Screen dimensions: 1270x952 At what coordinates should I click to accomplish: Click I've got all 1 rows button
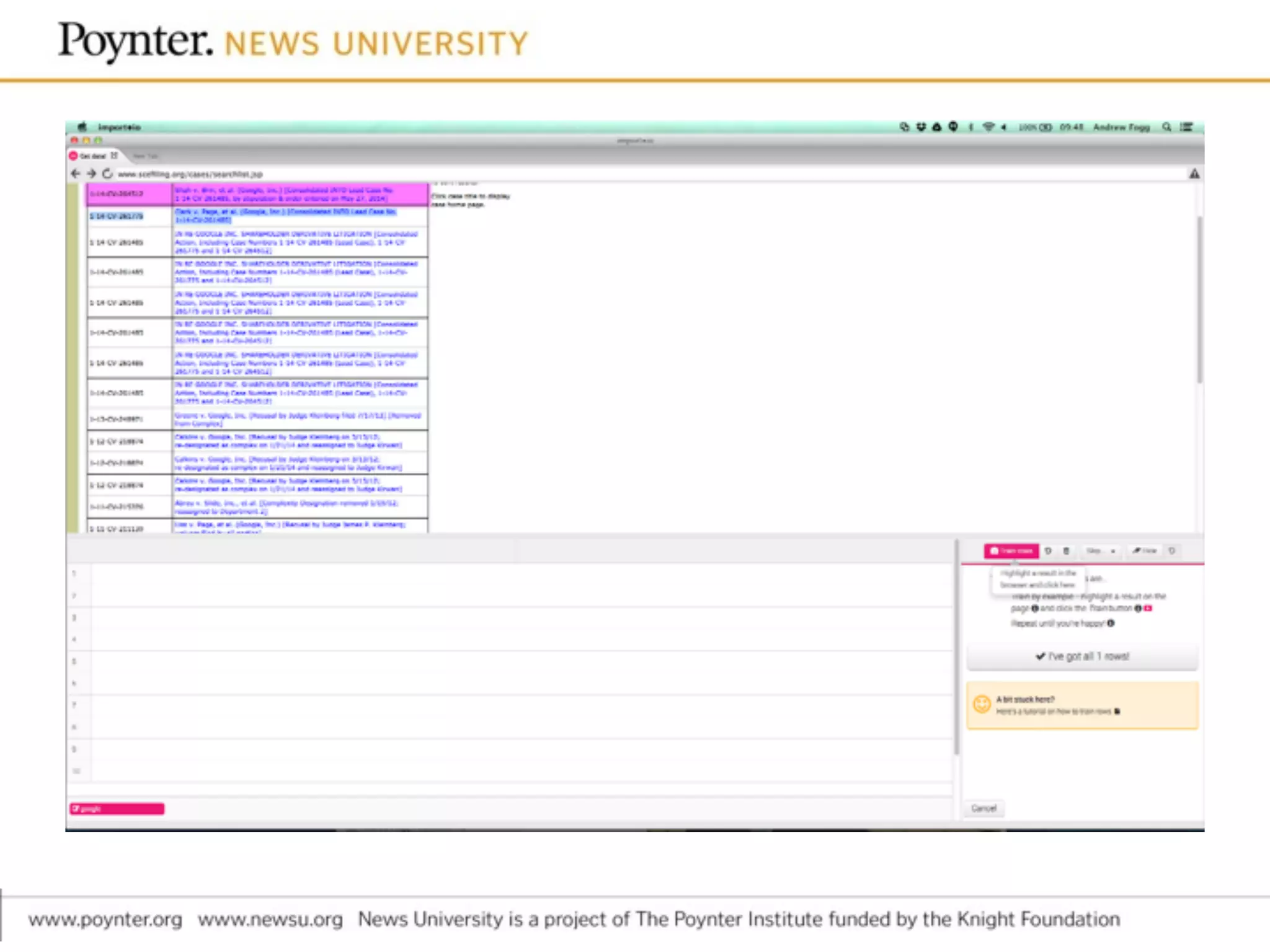[x=1082, y=656]
